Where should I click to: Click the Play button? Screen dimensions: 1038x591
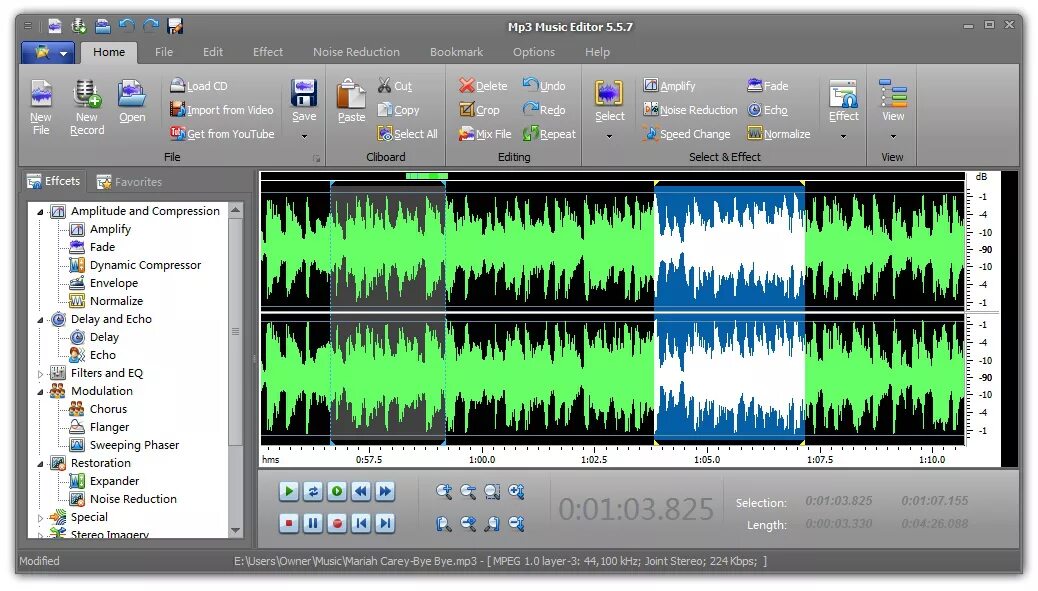pos(289,491)
